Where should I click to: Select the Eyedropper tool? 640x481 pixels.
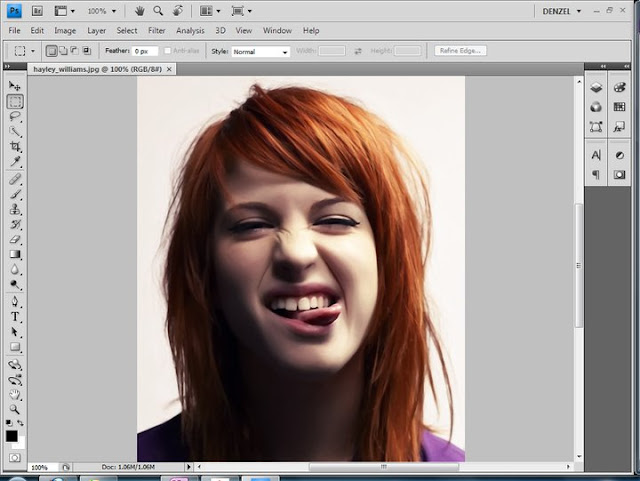click(x=15, y=161)
